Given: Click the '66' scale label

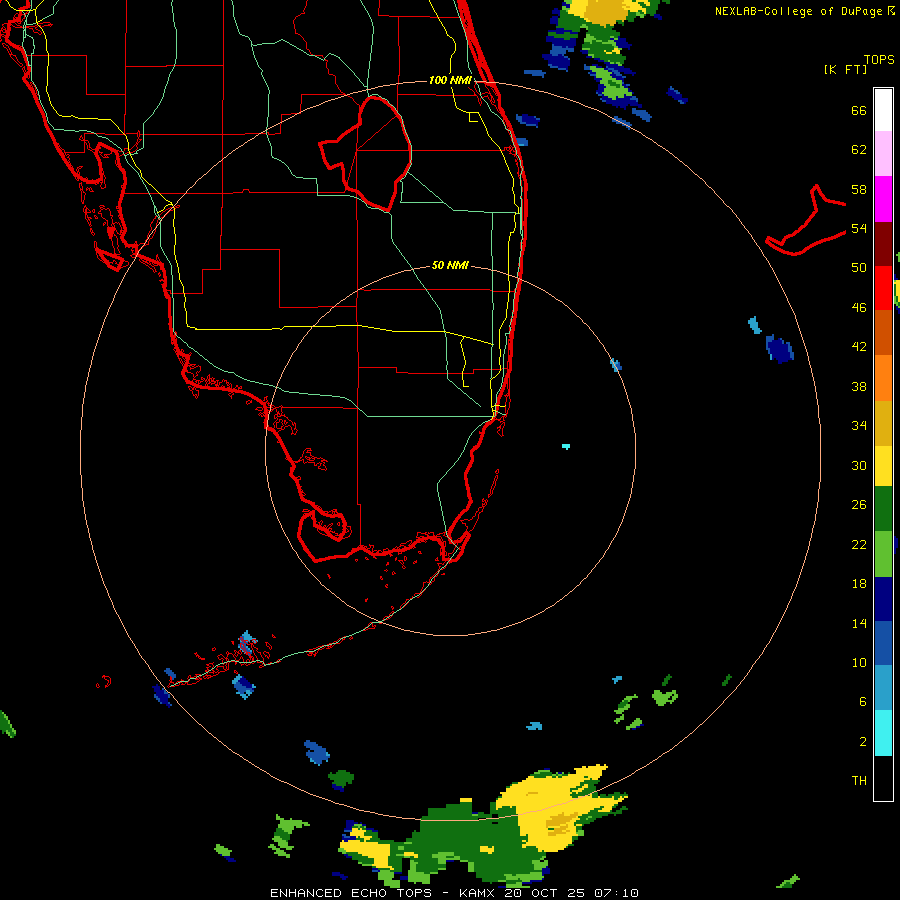Looking at the screenshot, I should pyautogui.click(x=859, y=111).
